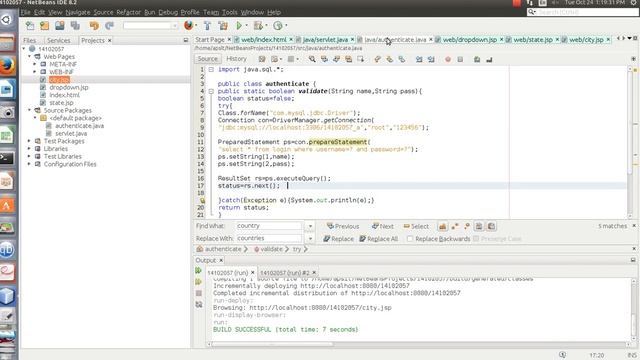Click the Replace All button
640x360 pixels.
[x=378, y=239]
